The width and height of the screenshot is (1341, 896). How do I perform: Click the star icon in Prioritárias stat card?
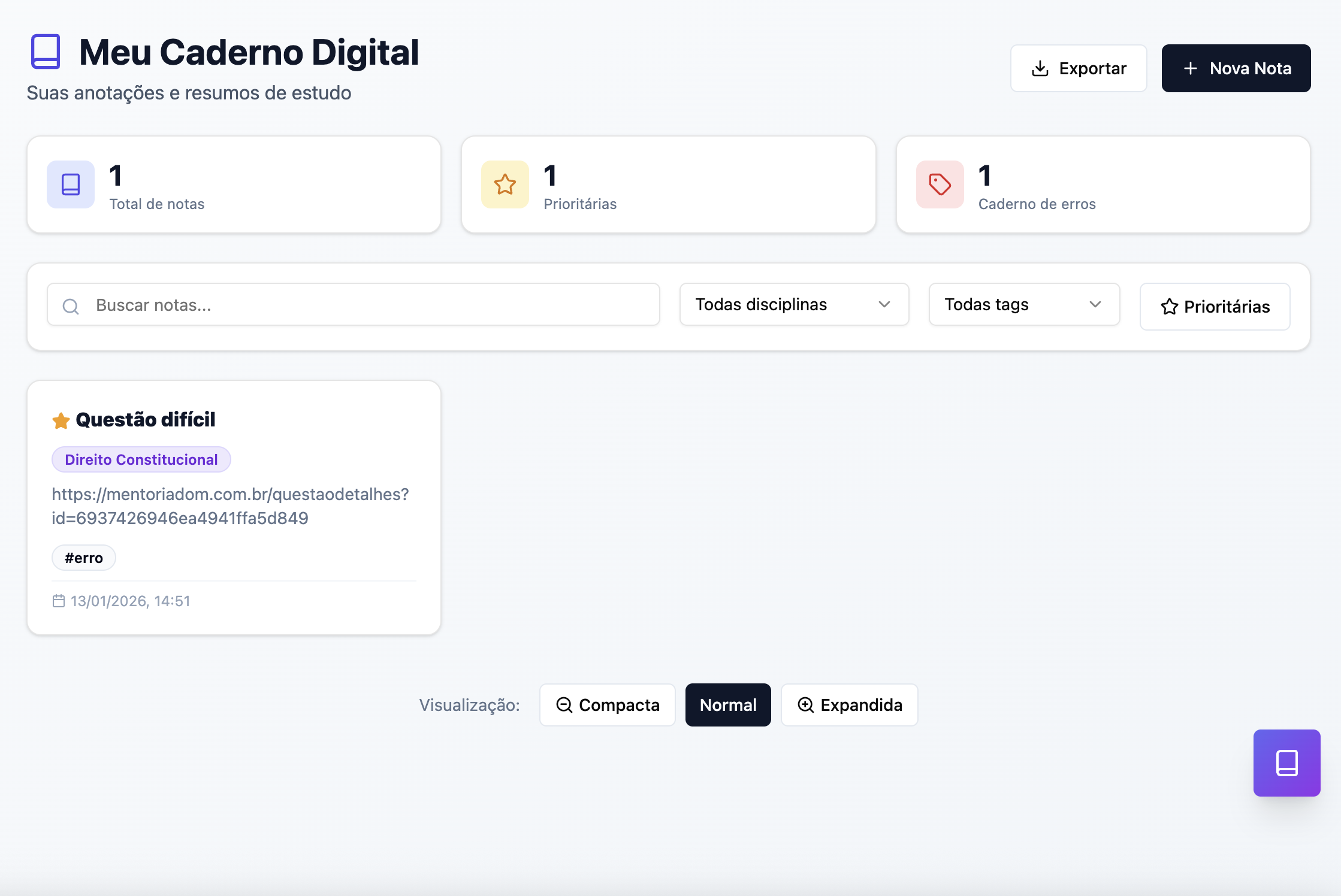pos(505,184)
